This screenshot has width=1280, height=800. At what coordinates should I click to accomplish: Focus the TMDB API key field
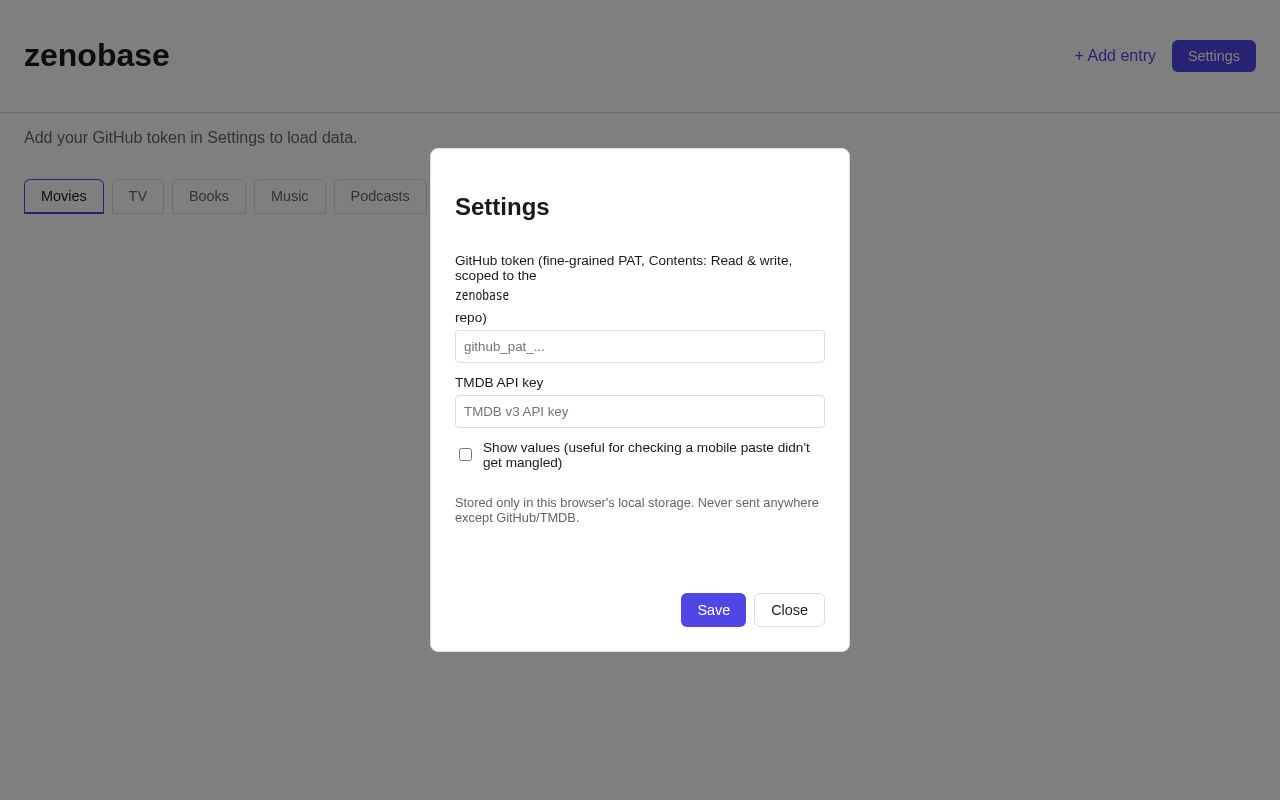pos(640,411)
